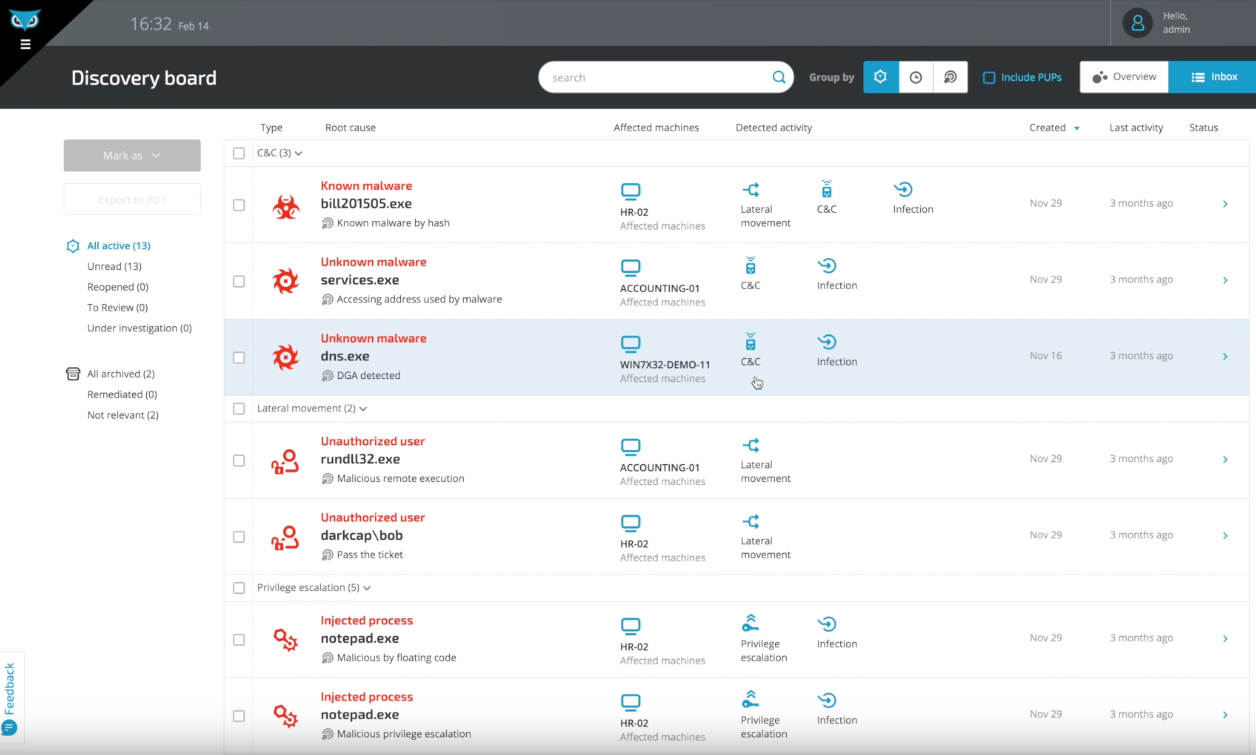1256x755 pixels.
Task: Click the hamburger menu icon
Action: pyautogui.click(x=25, y=44)
